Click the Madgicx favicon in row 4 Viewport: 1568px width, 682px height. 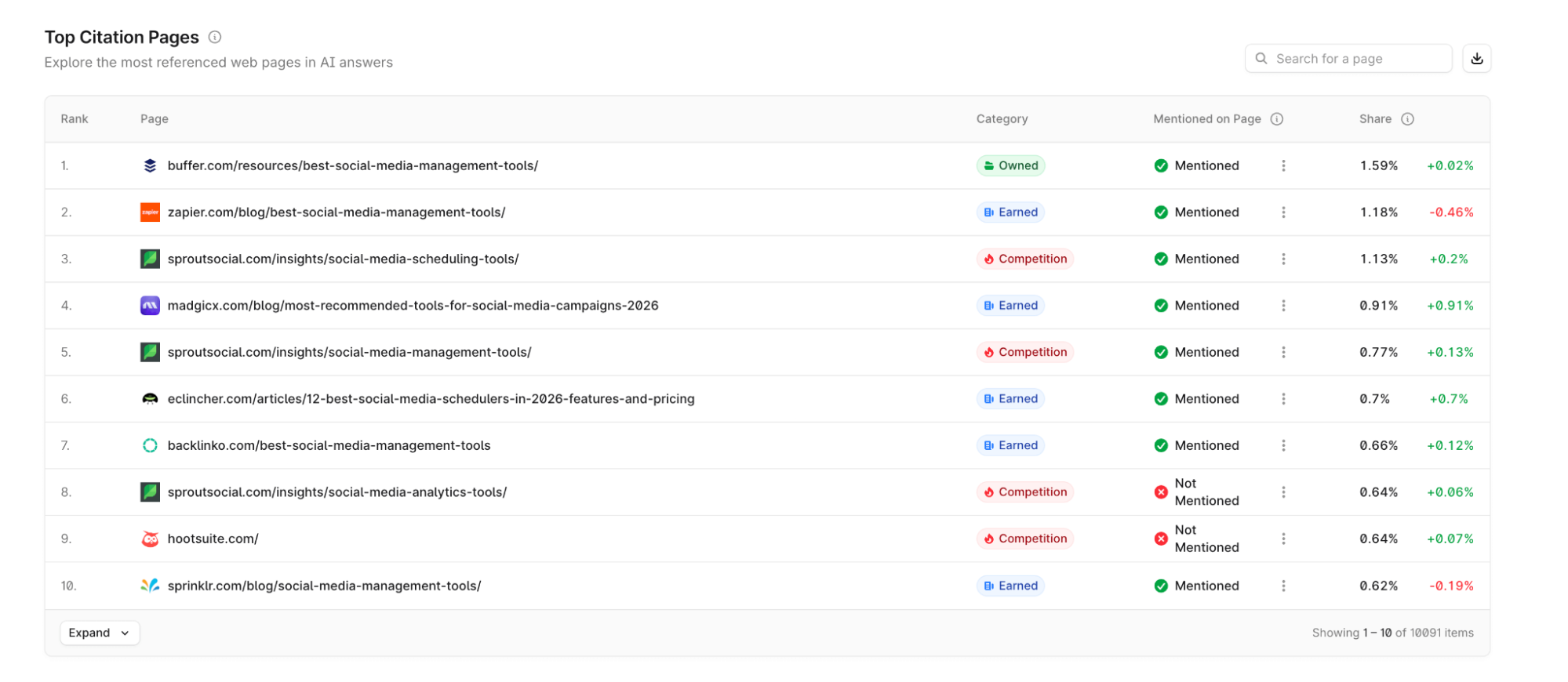[x=150, y=306]
